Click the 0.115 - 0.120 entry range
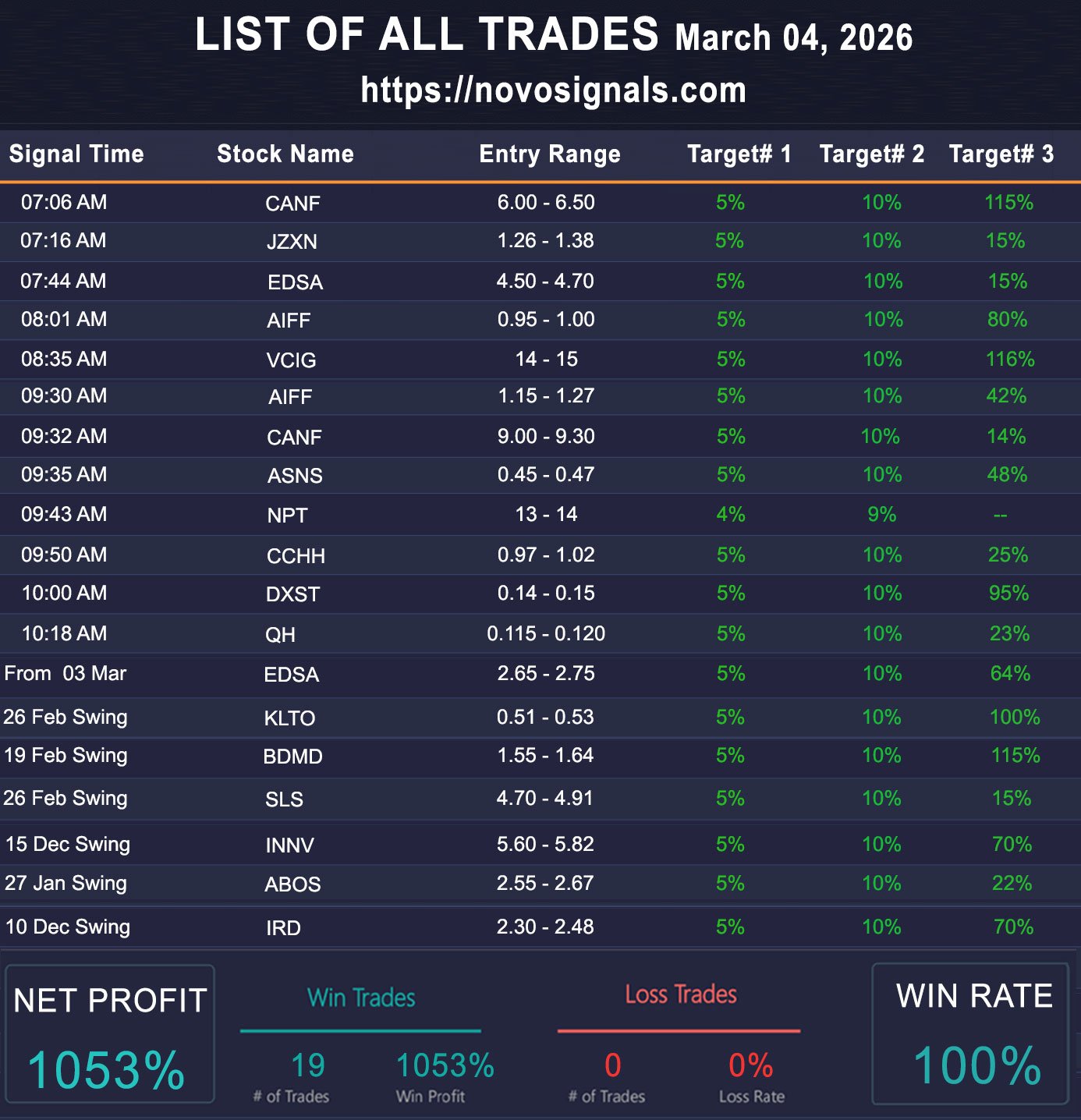The image size is (1081, 1120). click(546, 633)
